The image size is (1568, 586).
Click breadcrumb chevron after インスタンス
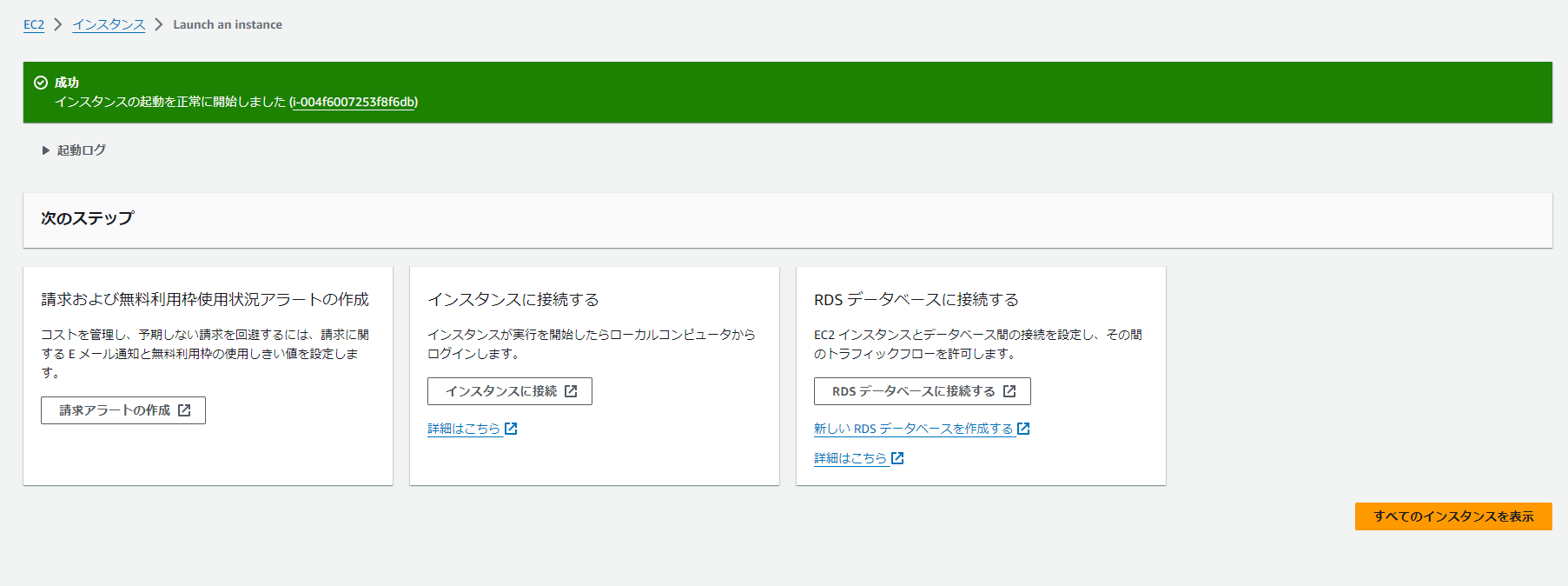pos(159,24)
